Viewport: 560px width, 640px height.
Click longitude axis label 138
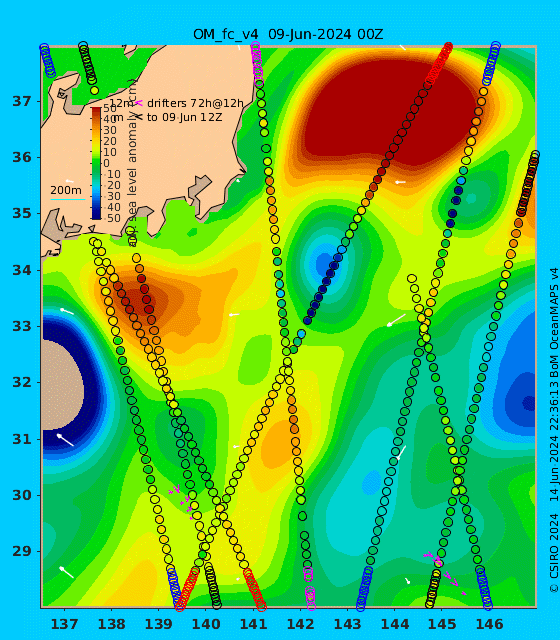(x=111, y=624)
